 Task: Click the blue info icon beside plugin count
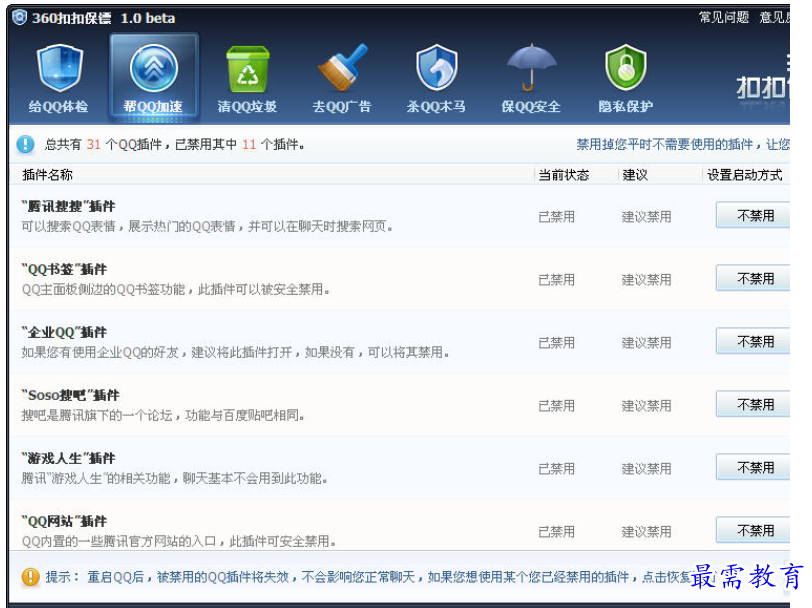[x=25, y=144]
